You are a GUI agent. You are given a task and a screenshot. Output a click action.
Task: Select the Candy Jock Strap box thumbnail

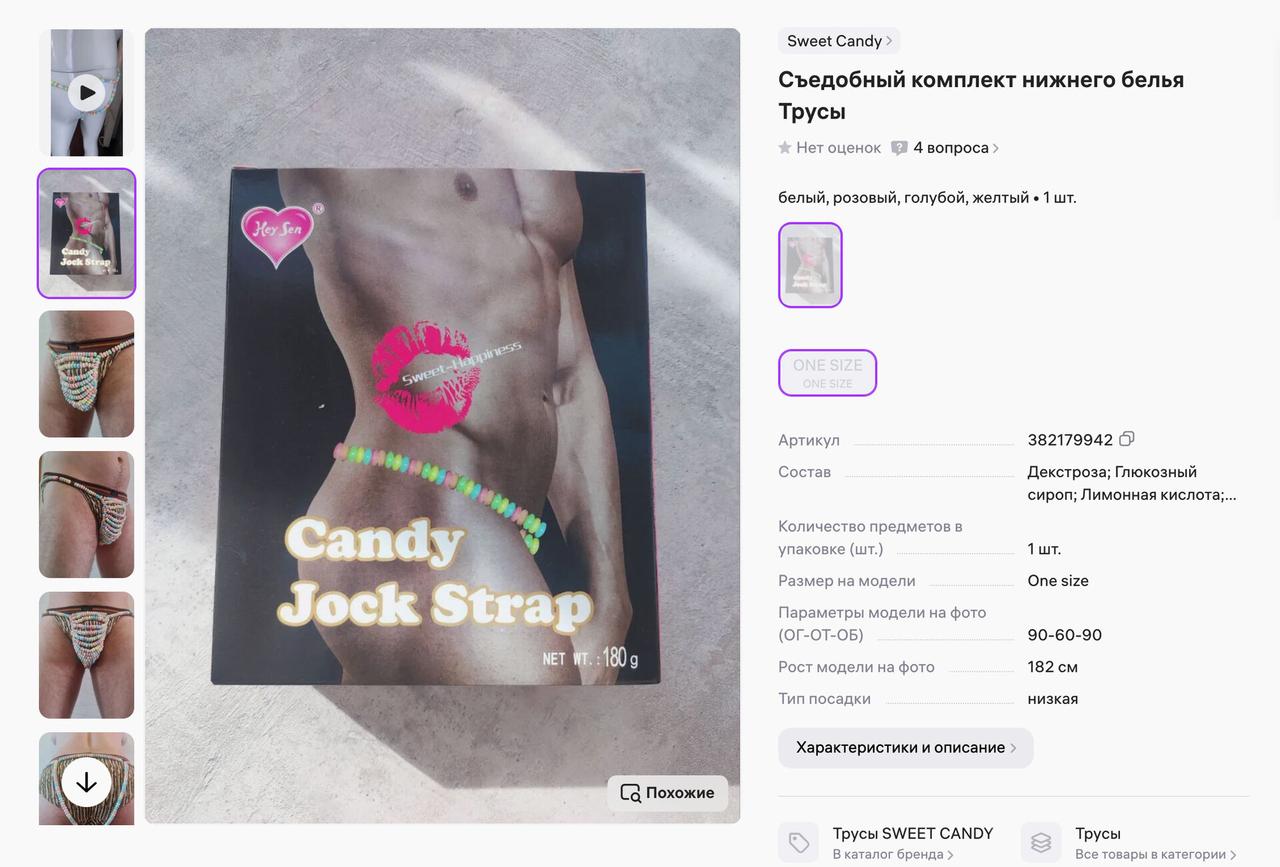pyautogui.click(x=86, y=234)
